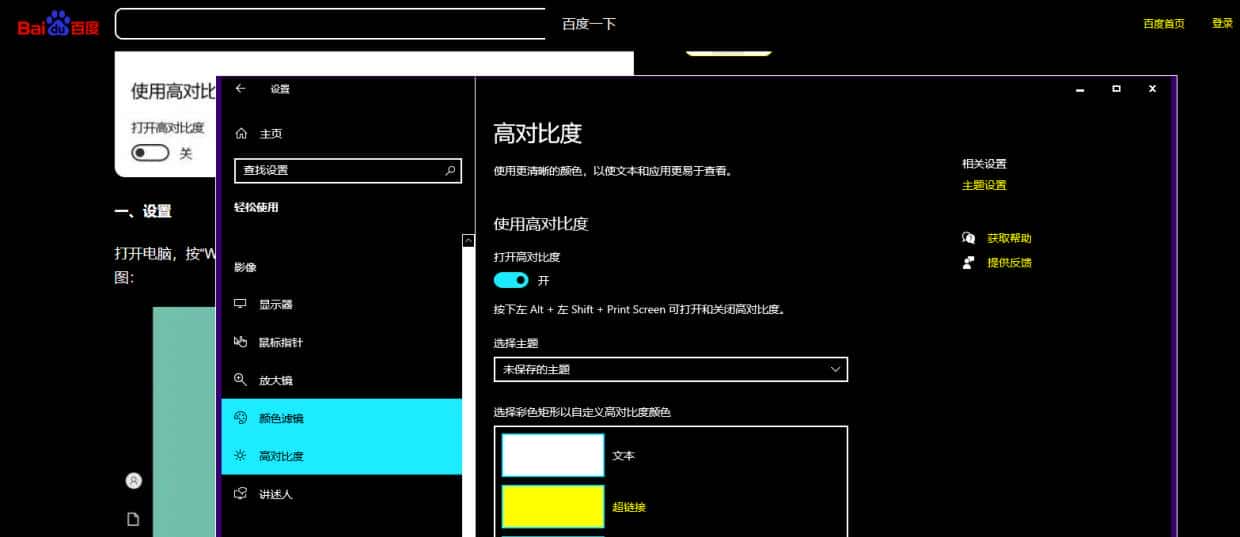The image size is (1240, 537).
Task: Minimize the Settings window
Action: [x=1080, y=89]
